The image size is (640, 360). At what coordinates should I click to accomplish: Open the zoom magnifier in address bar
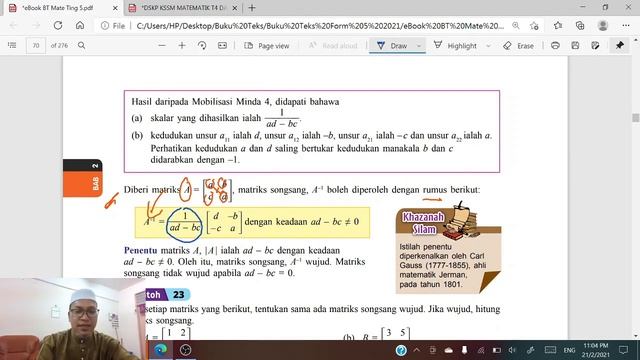coord(516,26)
